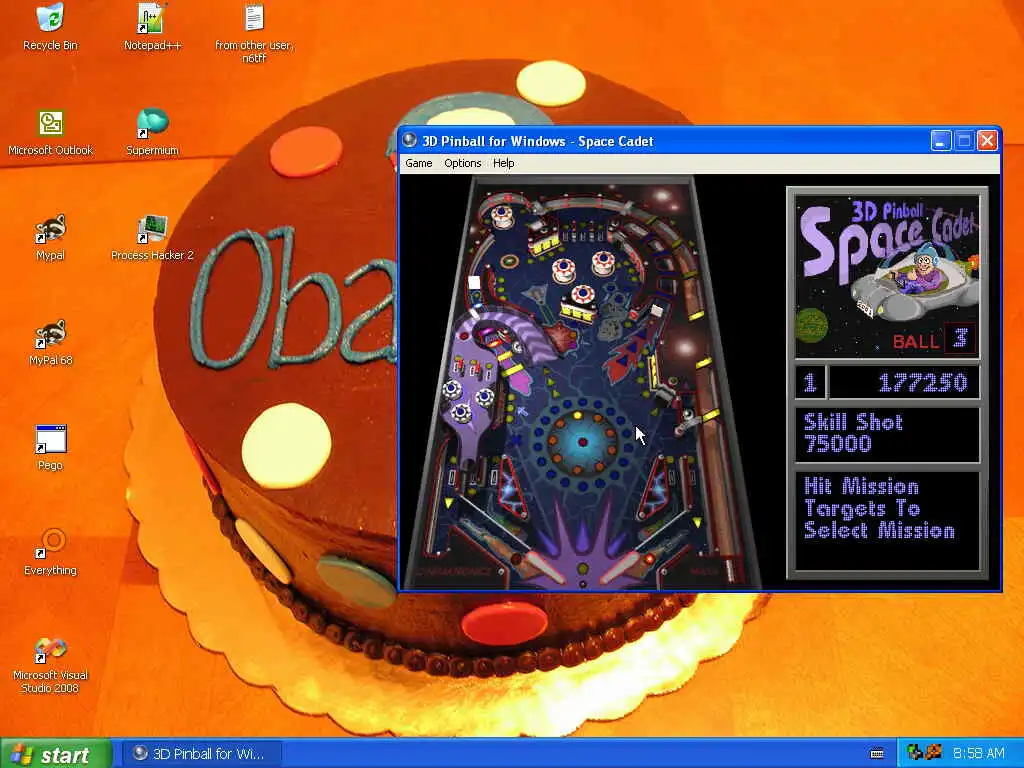Click the blue circular wormhole center
The image size is (1024, 768).
tap(582, 442)
